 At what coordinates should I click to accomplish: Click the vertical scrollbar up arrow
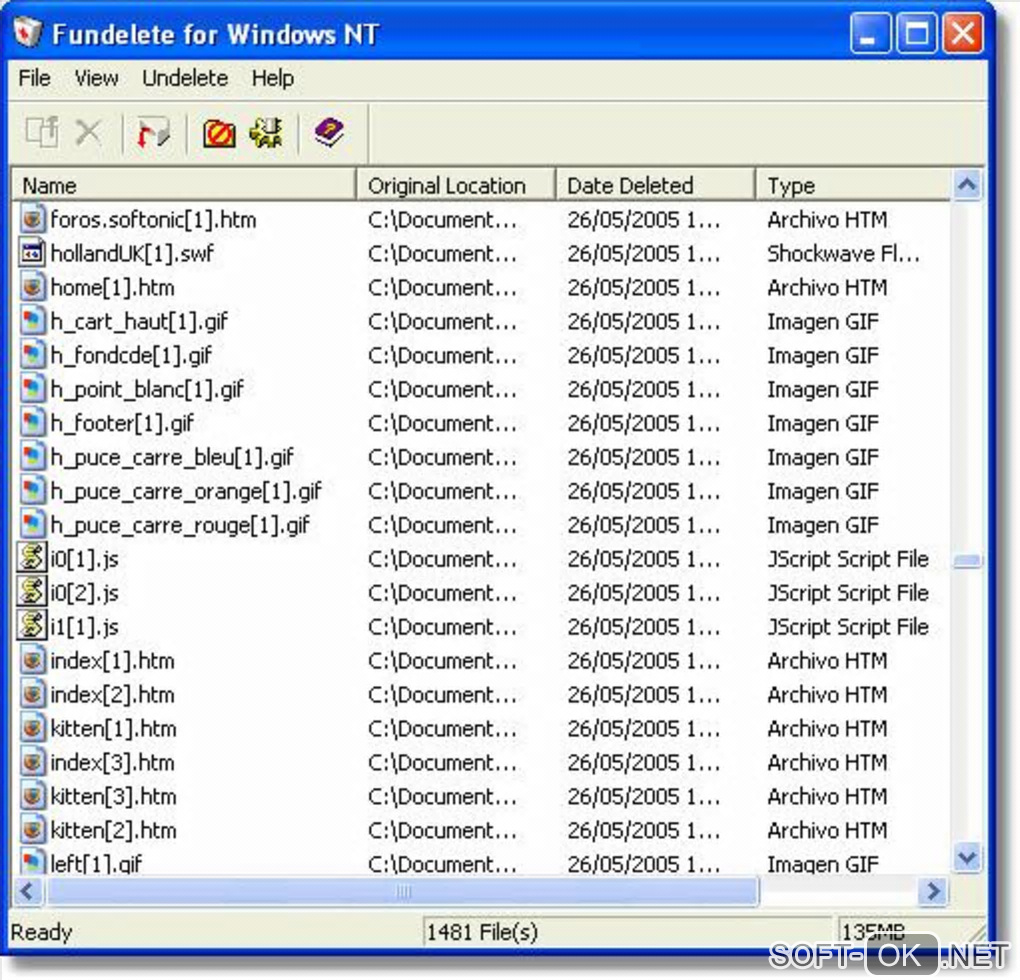pos(967,185)
